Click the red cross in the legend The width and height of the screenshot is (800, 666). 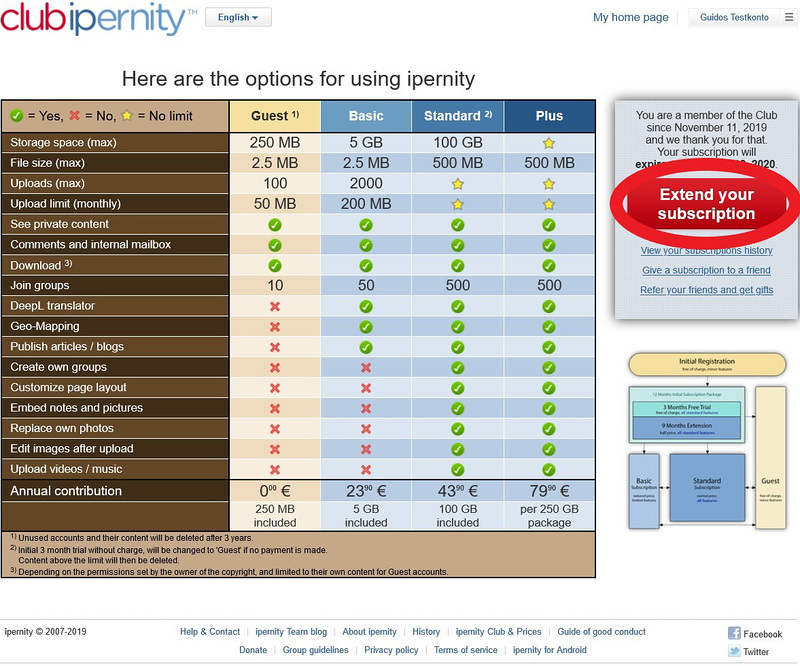74,116
